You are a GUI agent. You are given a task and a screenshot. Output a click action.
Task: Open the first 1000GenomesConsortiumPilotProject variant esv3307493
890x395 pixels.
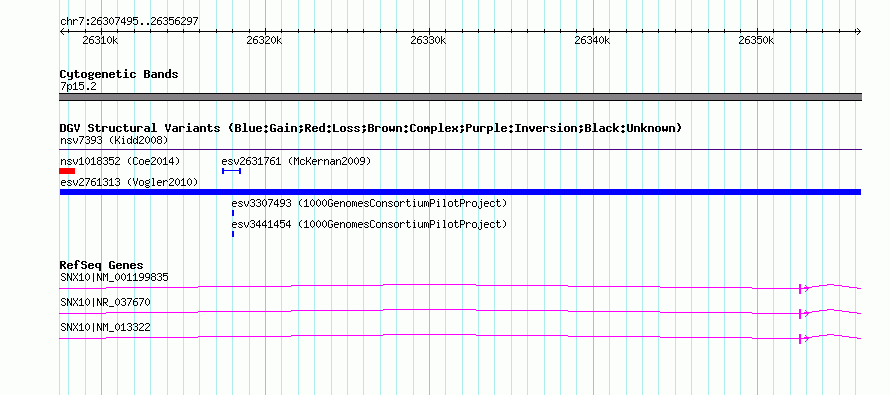pos(369,203)
